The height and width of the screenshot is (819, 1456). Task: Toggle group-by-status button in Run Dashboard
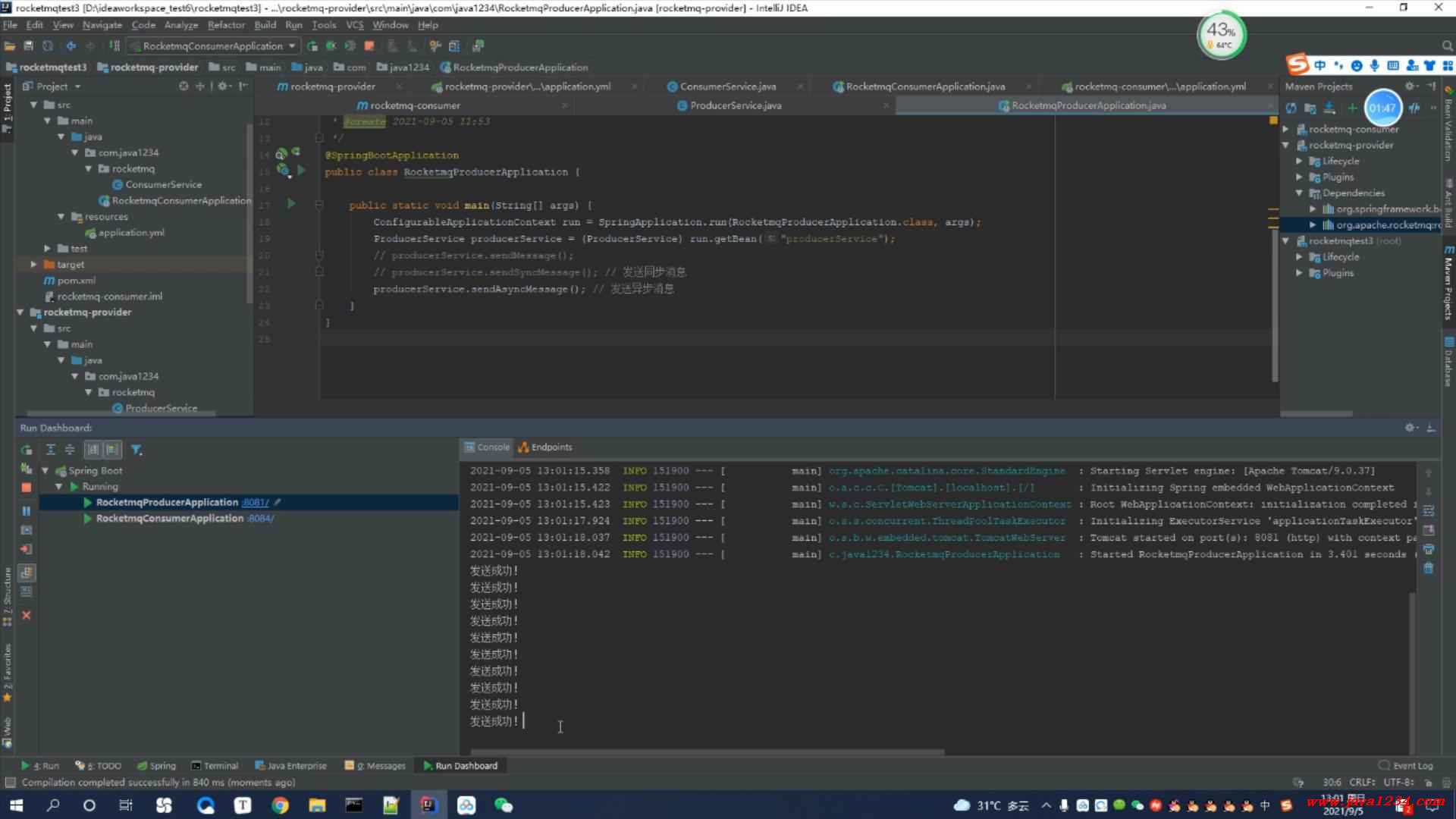coord(112,450)
